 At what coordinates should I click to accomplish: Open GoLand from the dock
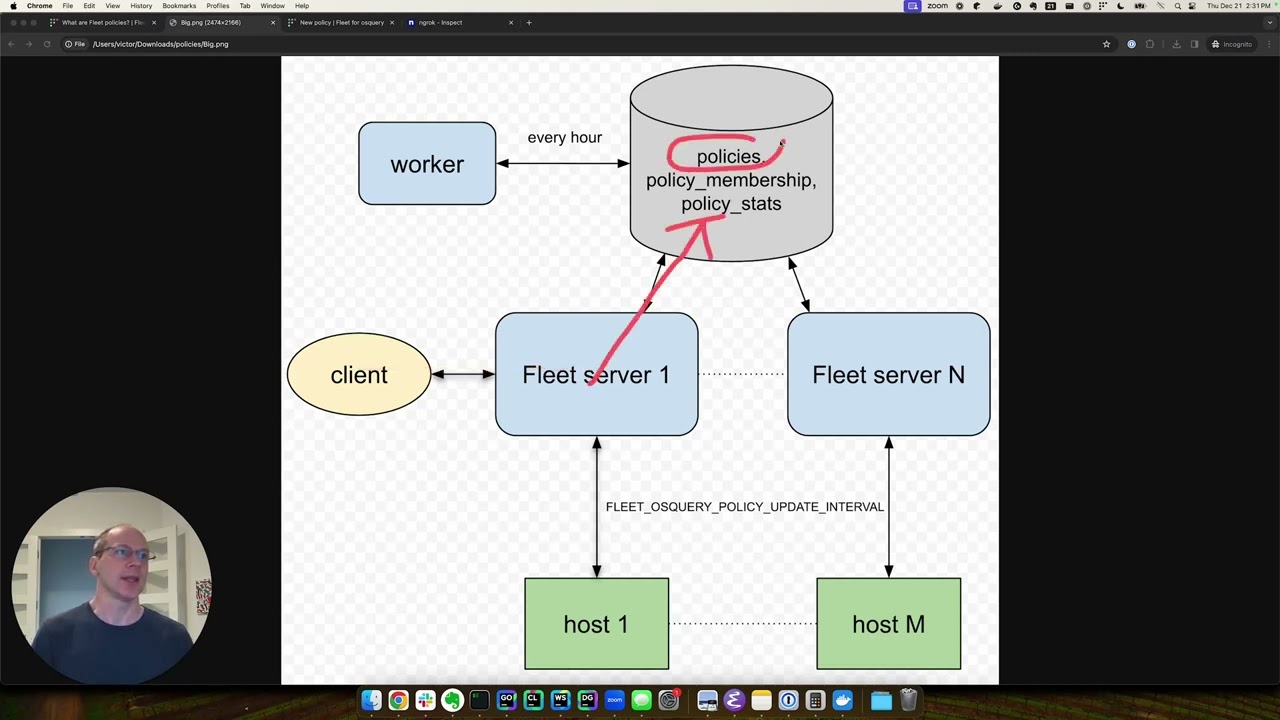[x=506, y=700]
